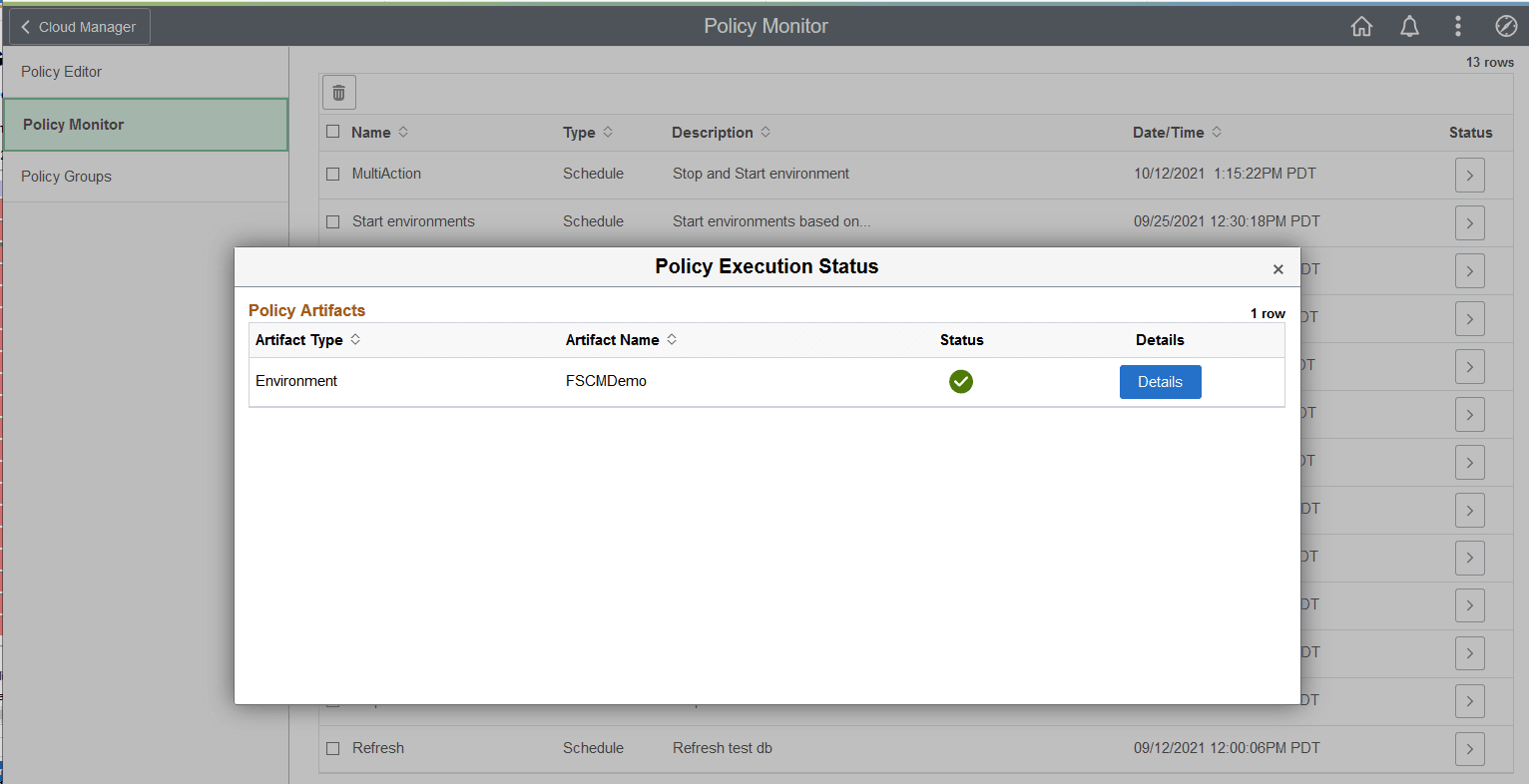The height and width of the screenshot is (784, 1529).
Task: Open notifications via the bell icon
Action: [1409, 26]
